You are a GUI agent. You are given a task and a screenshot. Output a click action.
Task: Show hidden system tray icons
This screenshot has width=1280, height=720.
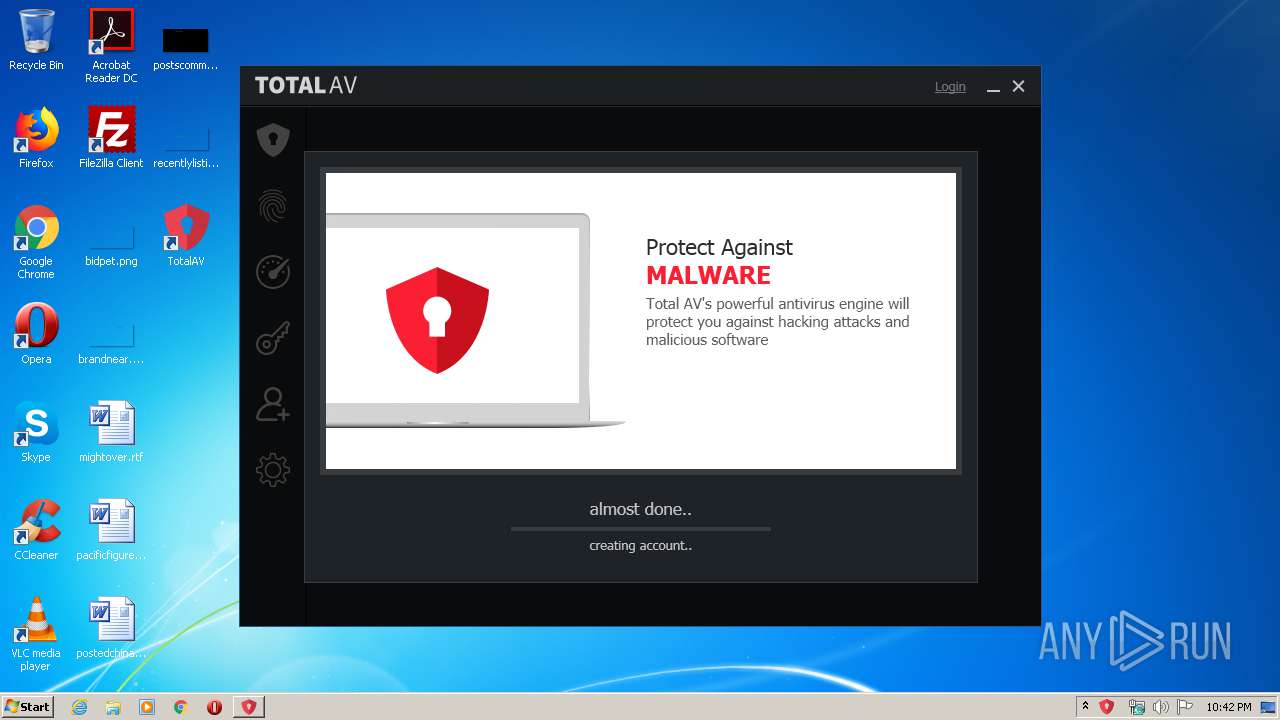click(1085, 707)
